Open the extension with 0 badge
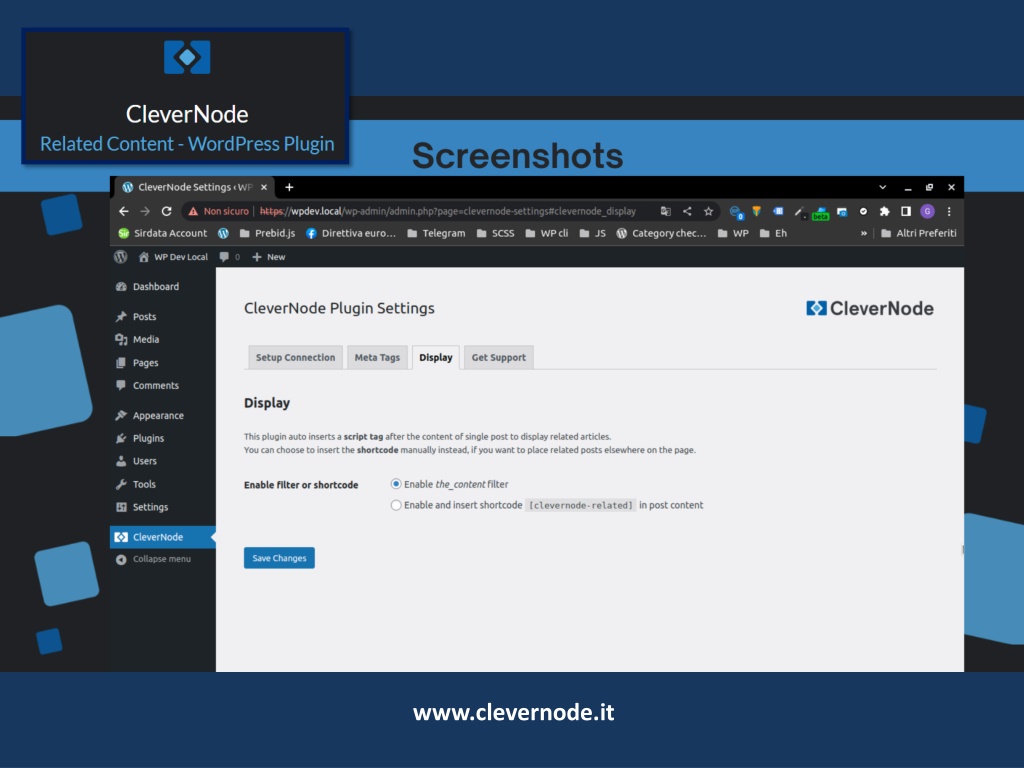Screen dimensions: 1024x768 (735, 212)
